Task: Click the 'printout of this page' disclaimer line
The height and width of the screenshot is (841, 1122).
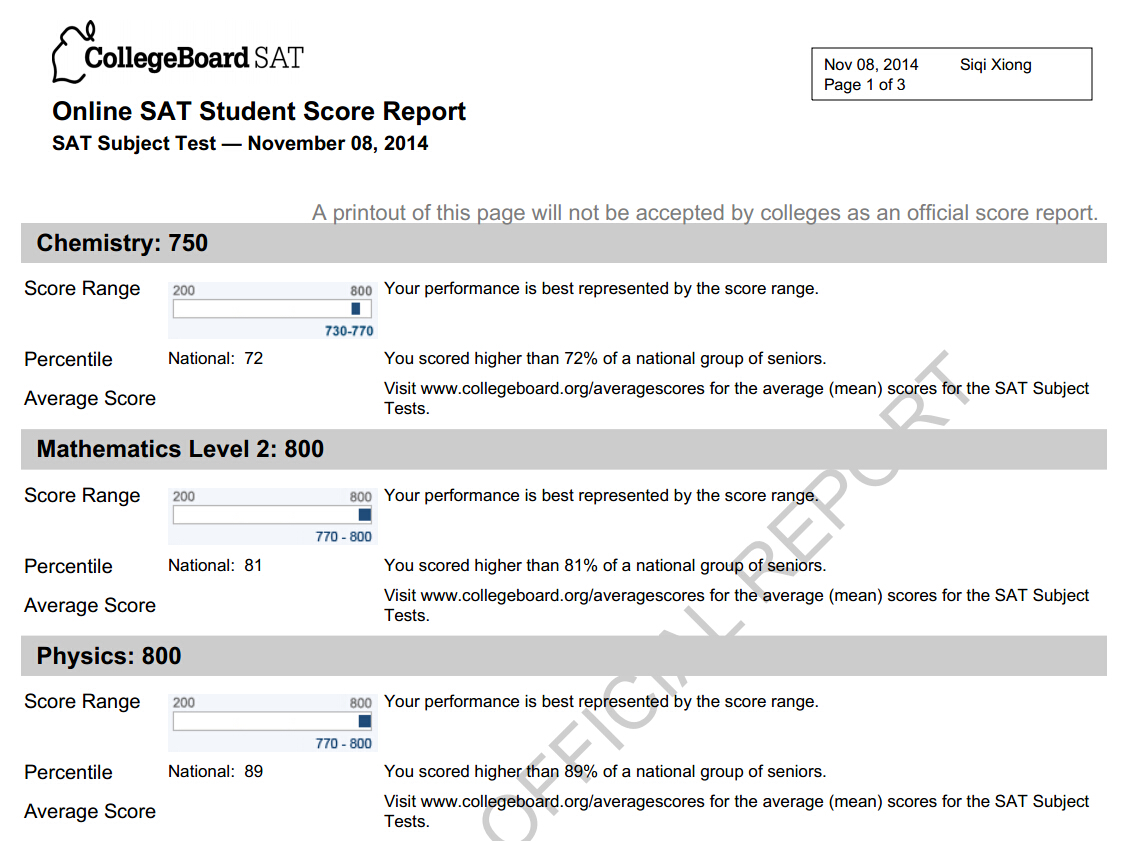Action: [x=704, y=213]
